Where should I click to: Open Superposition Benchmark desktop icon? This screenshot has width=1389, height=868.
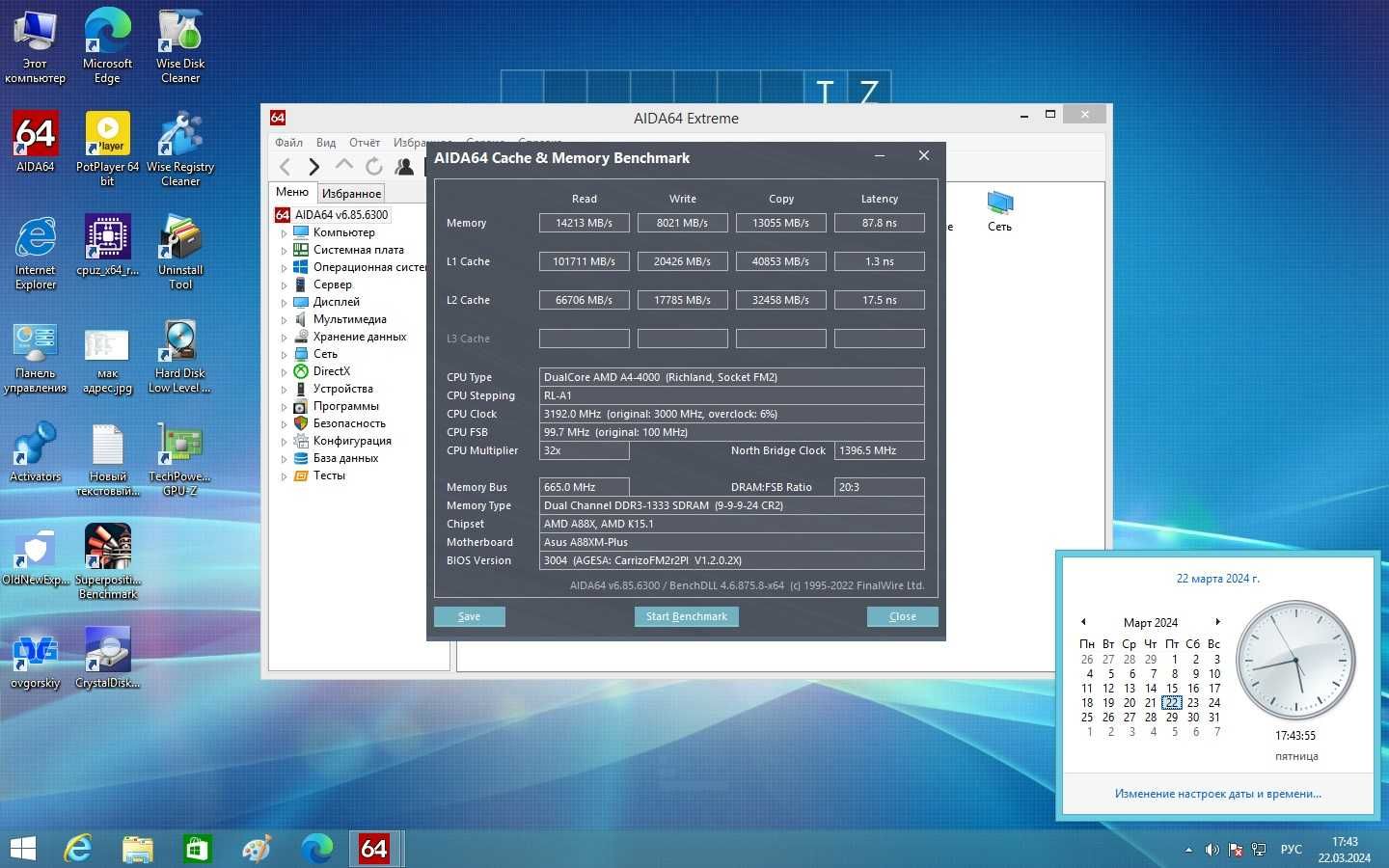pyautogui.click(x=107, y=562)
